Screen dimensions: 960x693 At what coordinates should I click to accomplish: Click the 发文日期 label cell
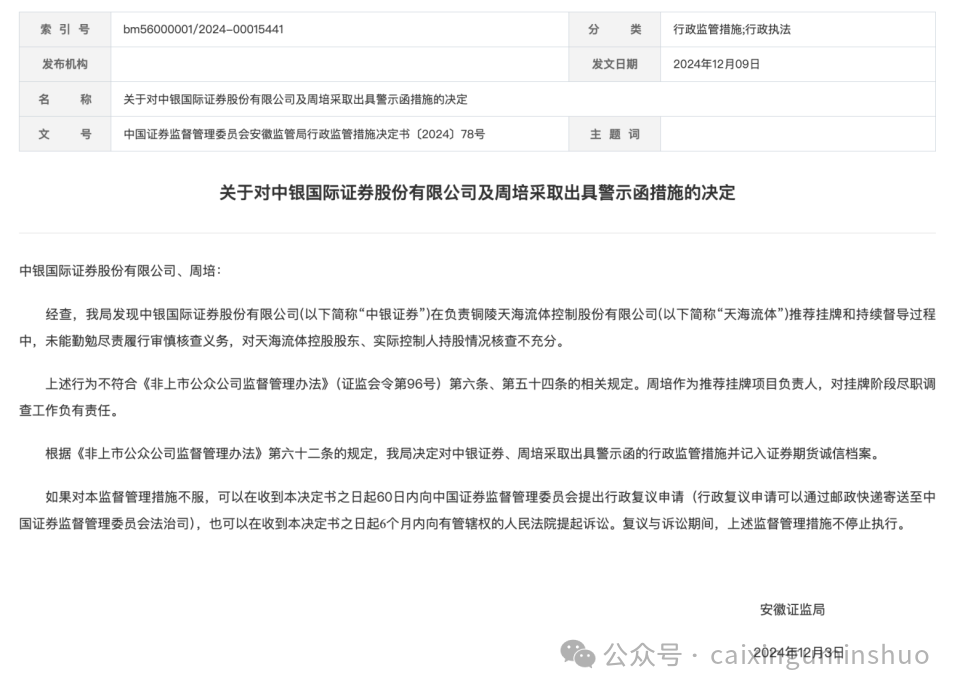(615, 64)
